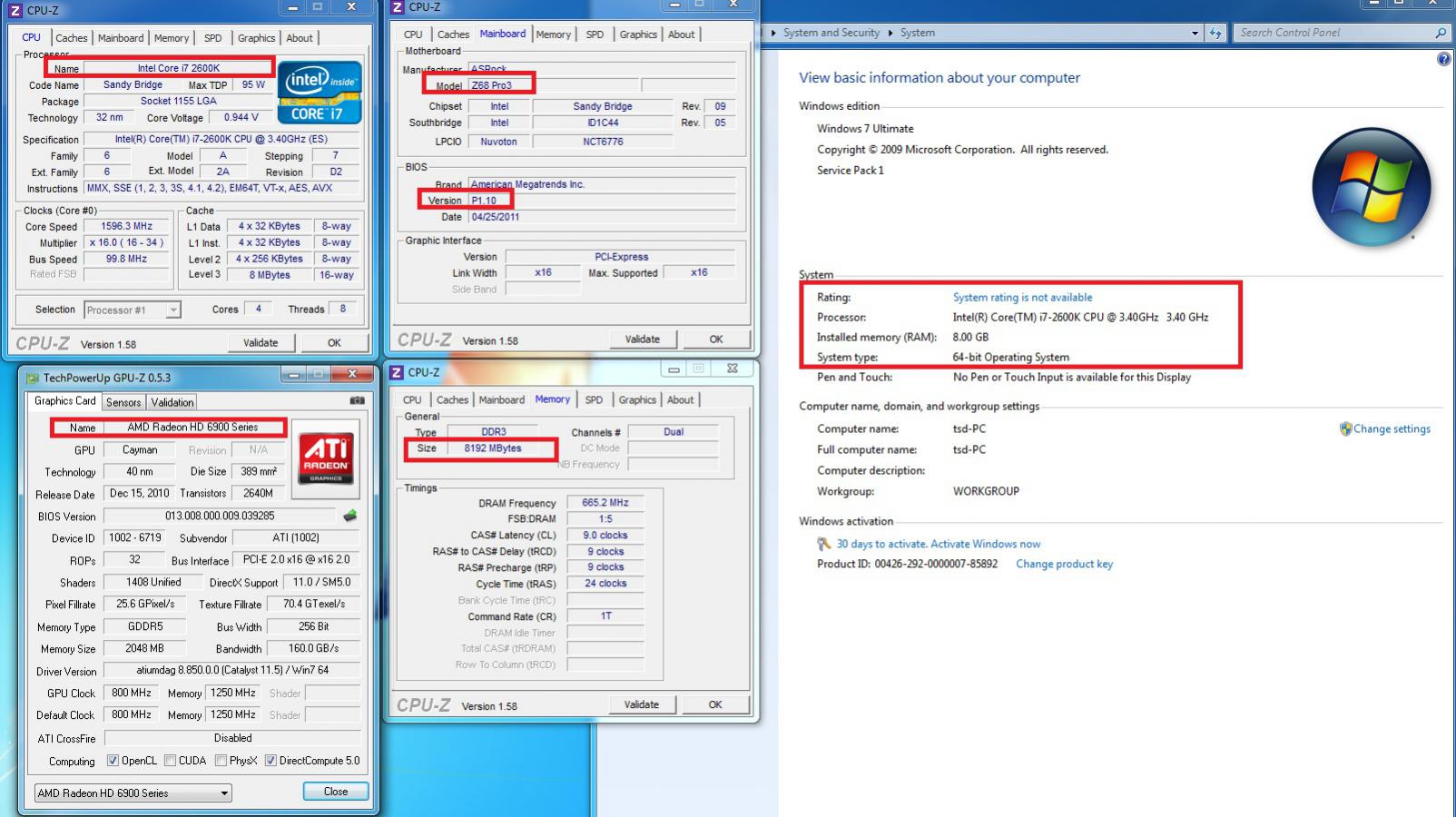
Task: Open the Validation tab in GPU-Z
Action: 172,403
